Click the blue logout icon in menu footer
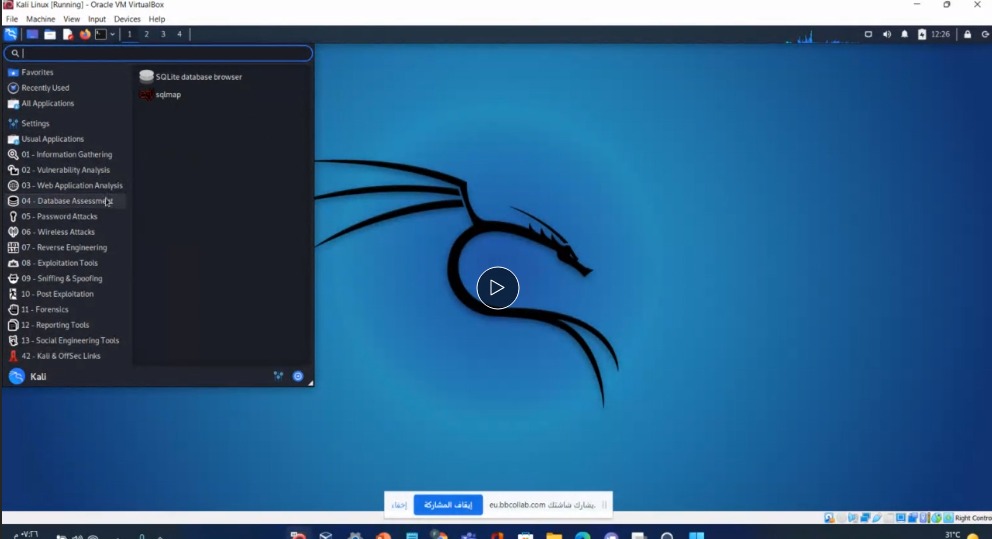 298,376
